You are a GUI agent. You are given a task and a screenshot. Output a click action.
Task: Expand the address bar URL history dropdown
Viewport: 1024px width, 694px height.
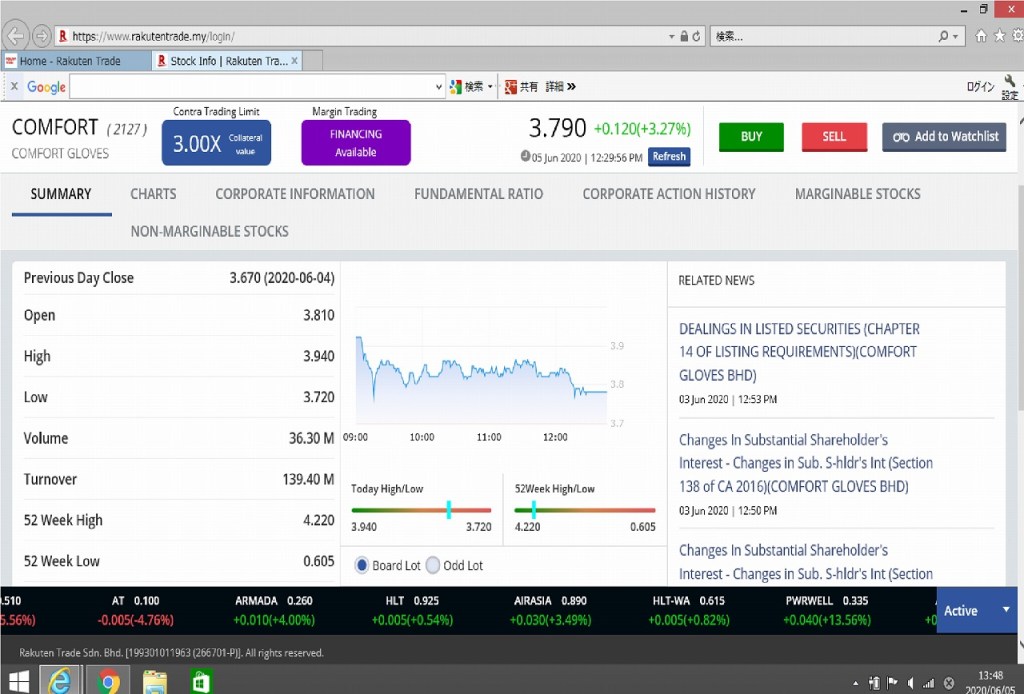point(673,36)
